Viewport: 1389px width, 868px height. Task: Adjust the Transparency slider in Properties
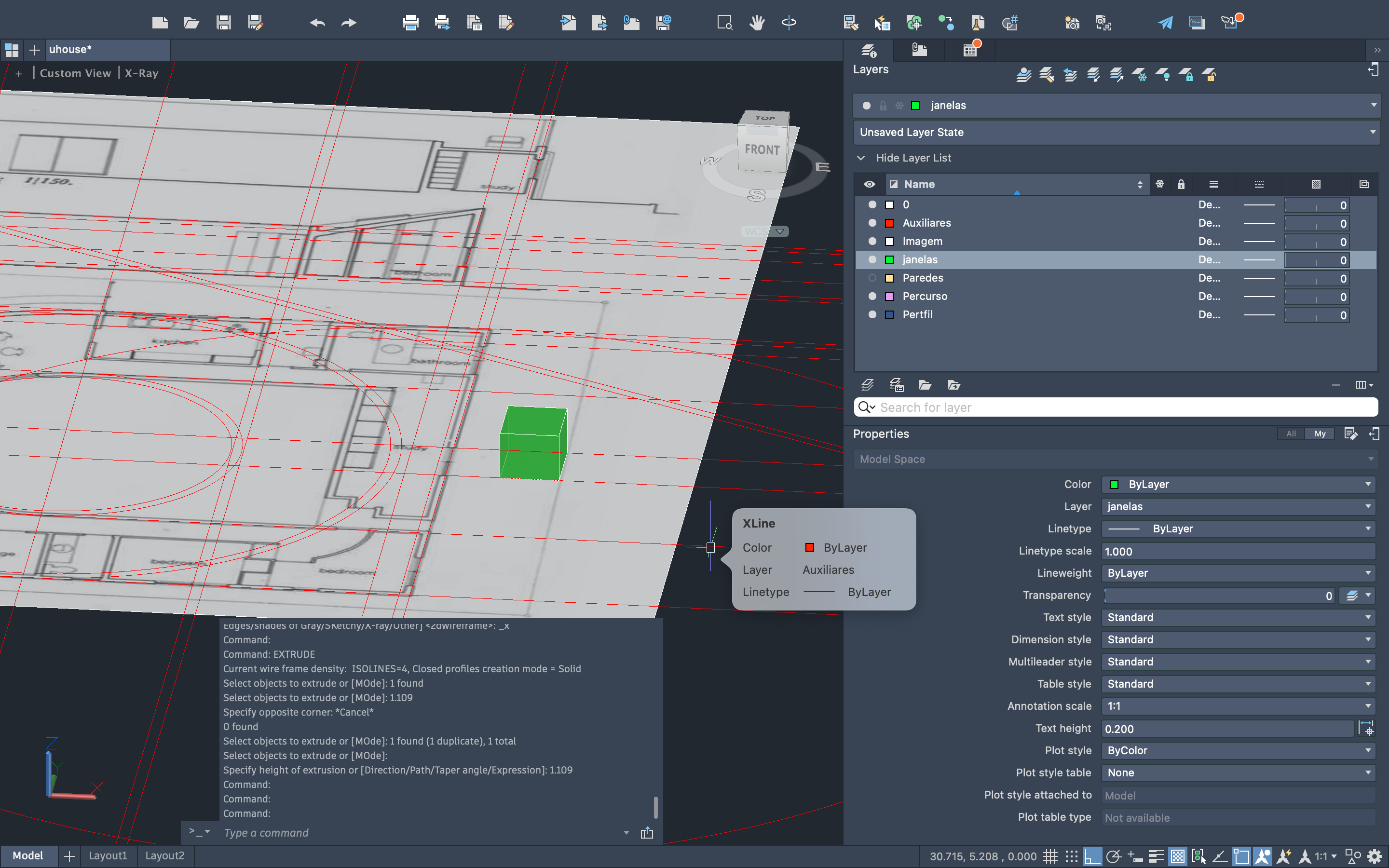pyautogui.click(x=1219, y=596)
